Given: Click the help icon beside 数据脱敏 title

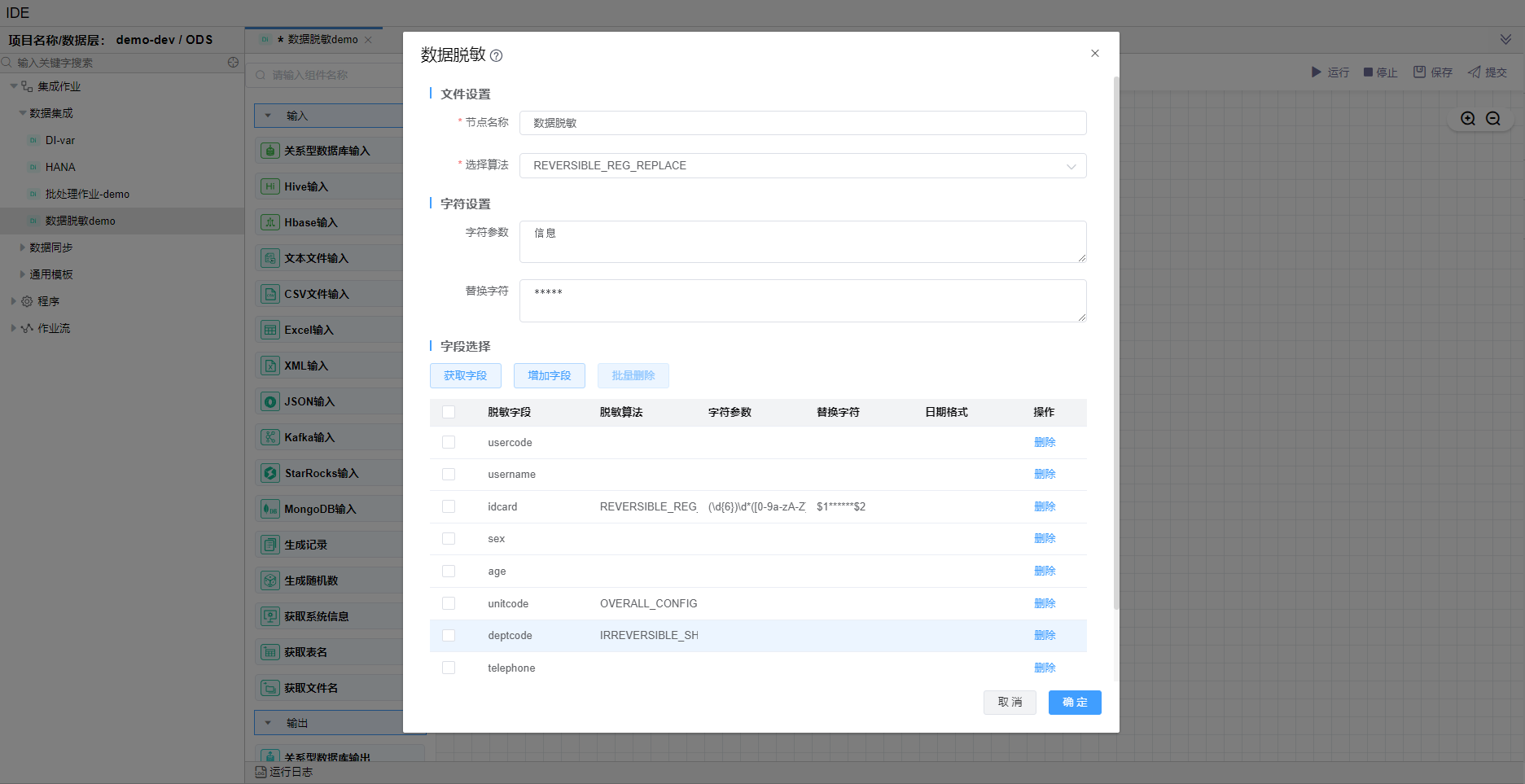Looking at the screenshot, I should pyautogui.click(x=496, y=56).
